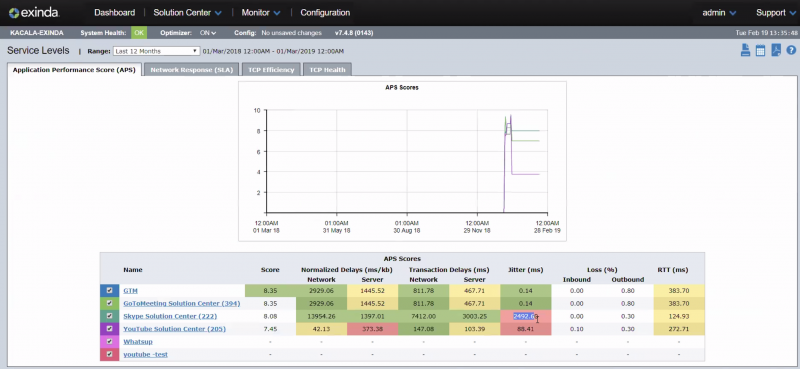Viewport: 800px width, 369px height.
Task: Click the date range text 01/Mar/2018 - 01/Mar/2019
Action: point(273,51)
